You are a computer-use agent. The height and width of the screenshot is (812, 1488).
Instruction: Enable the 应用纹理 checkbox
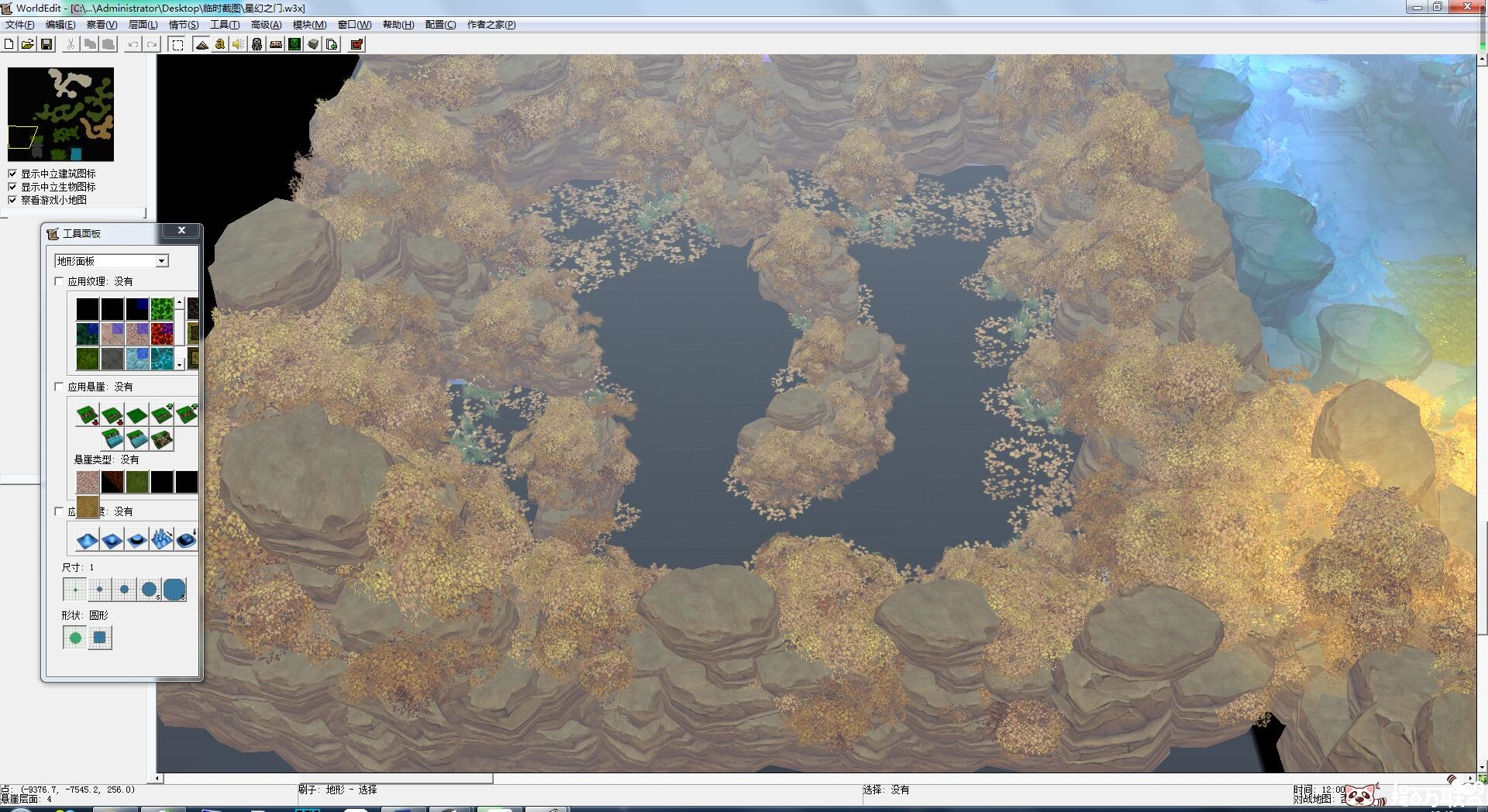[x=60, y=281]
